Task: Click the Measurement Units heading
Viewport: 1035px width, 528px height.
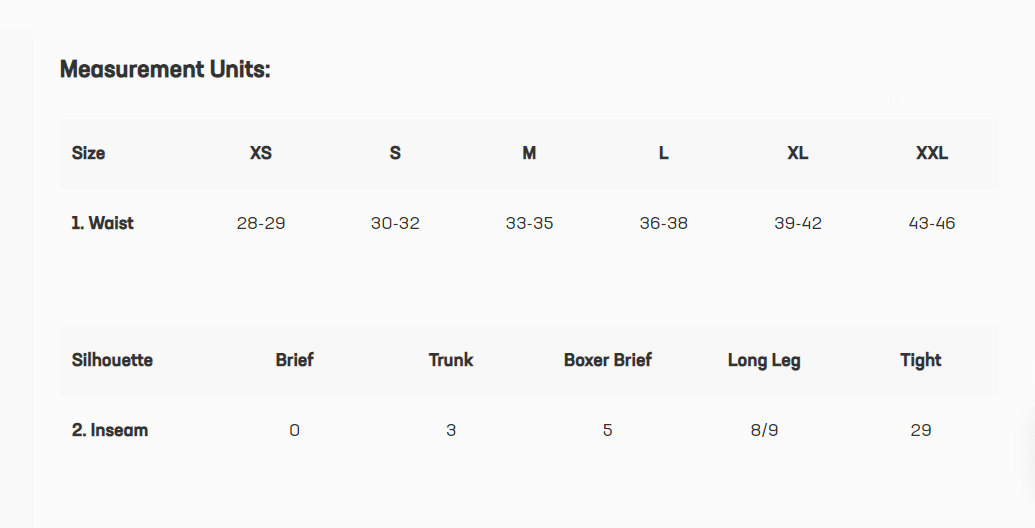Action: (x=165, y=69)
